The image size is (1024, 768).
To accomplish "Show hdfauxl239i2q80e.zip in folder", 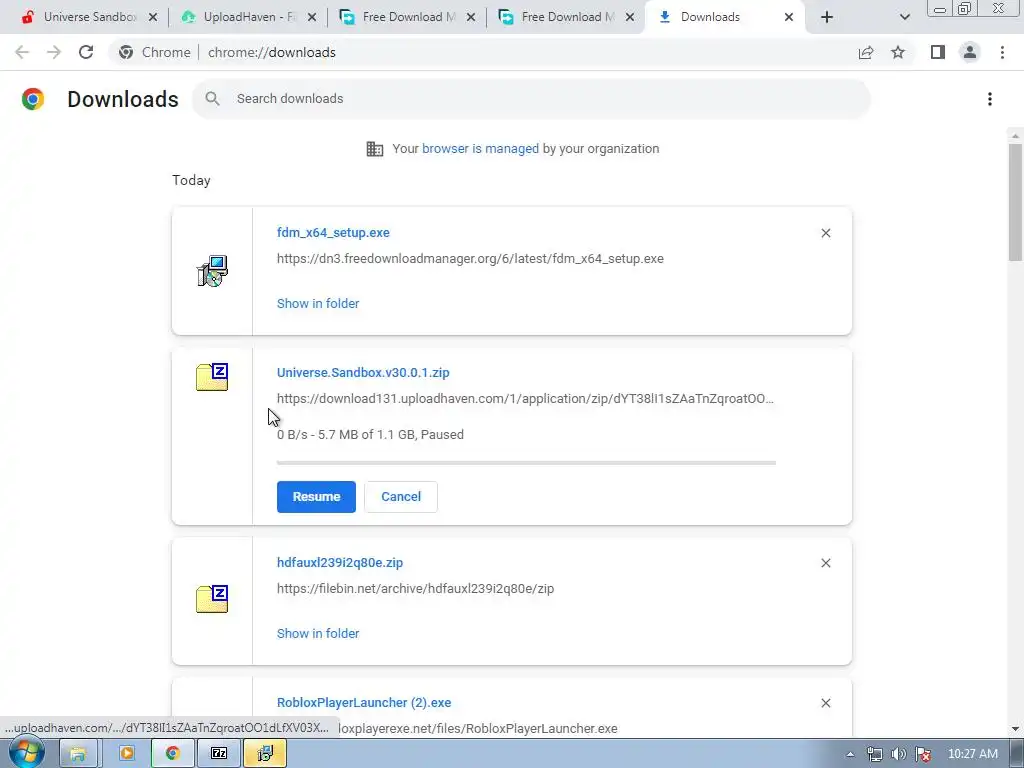I will [x=318, y=633].
